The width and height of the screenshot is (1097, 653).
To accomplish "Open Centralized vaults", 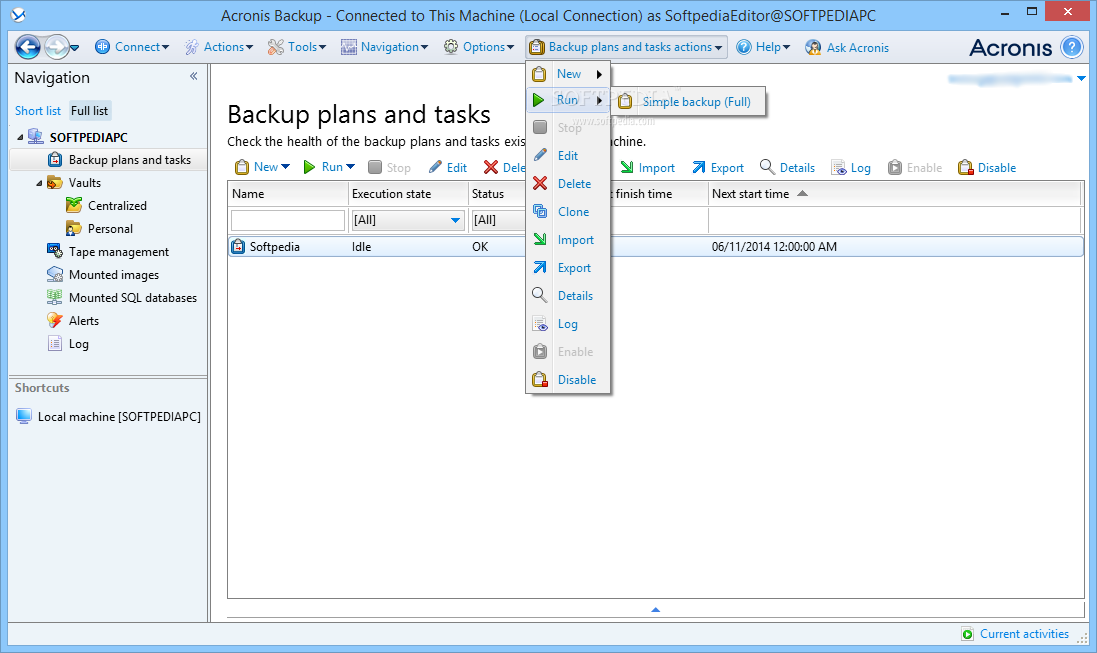I will (106, 206).
